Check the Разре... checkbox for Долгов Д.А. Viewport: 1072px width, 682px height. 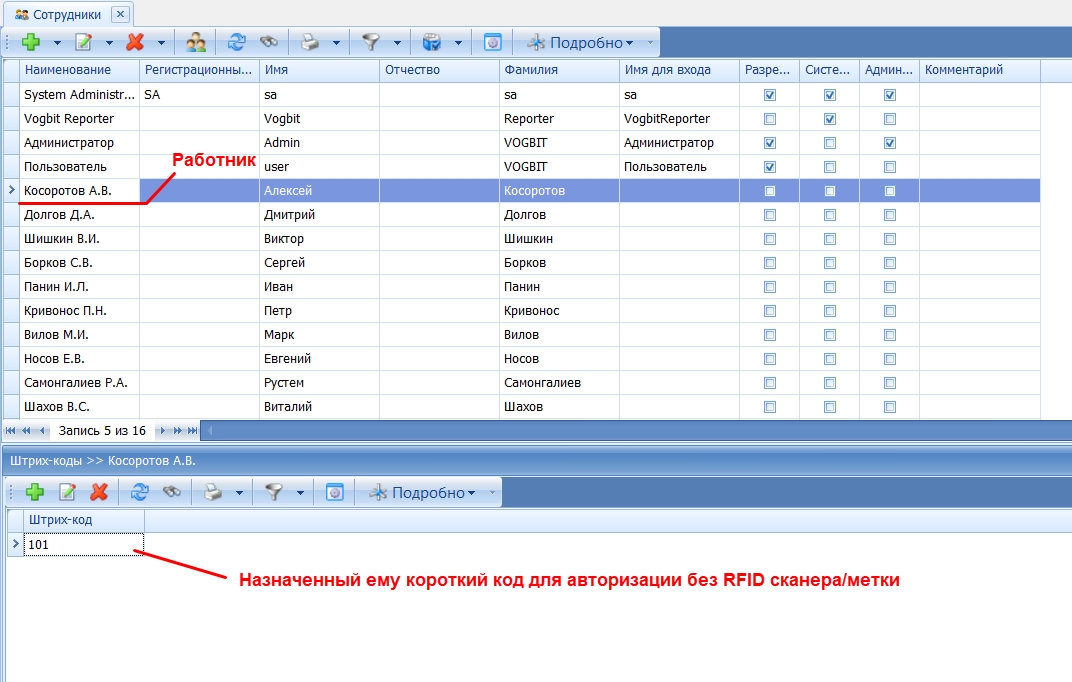[770, 215]
